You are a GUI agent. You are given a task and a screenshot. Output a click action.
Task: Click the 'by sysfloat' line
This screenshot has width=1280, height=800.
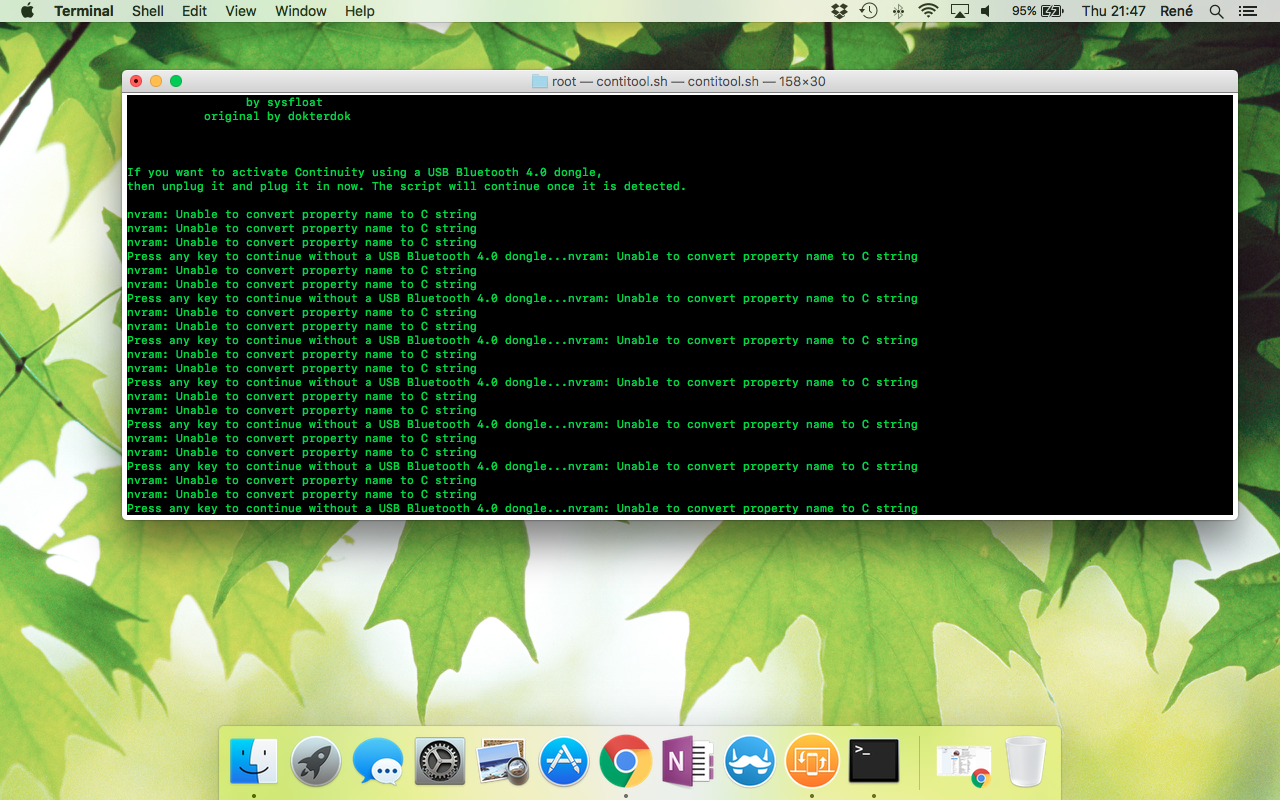point(284,102)
